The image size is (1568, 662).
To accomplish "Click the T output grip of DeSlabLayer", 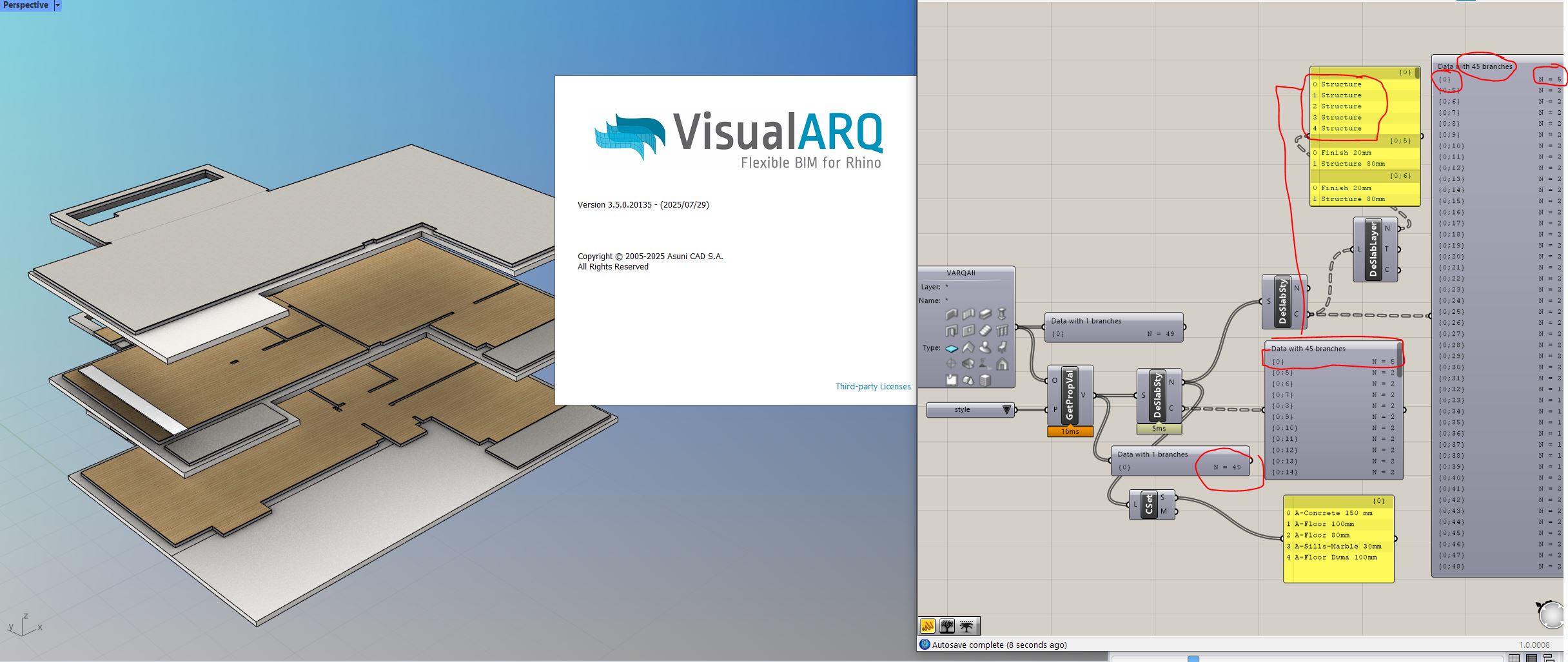I will [x=1398, y=249].
